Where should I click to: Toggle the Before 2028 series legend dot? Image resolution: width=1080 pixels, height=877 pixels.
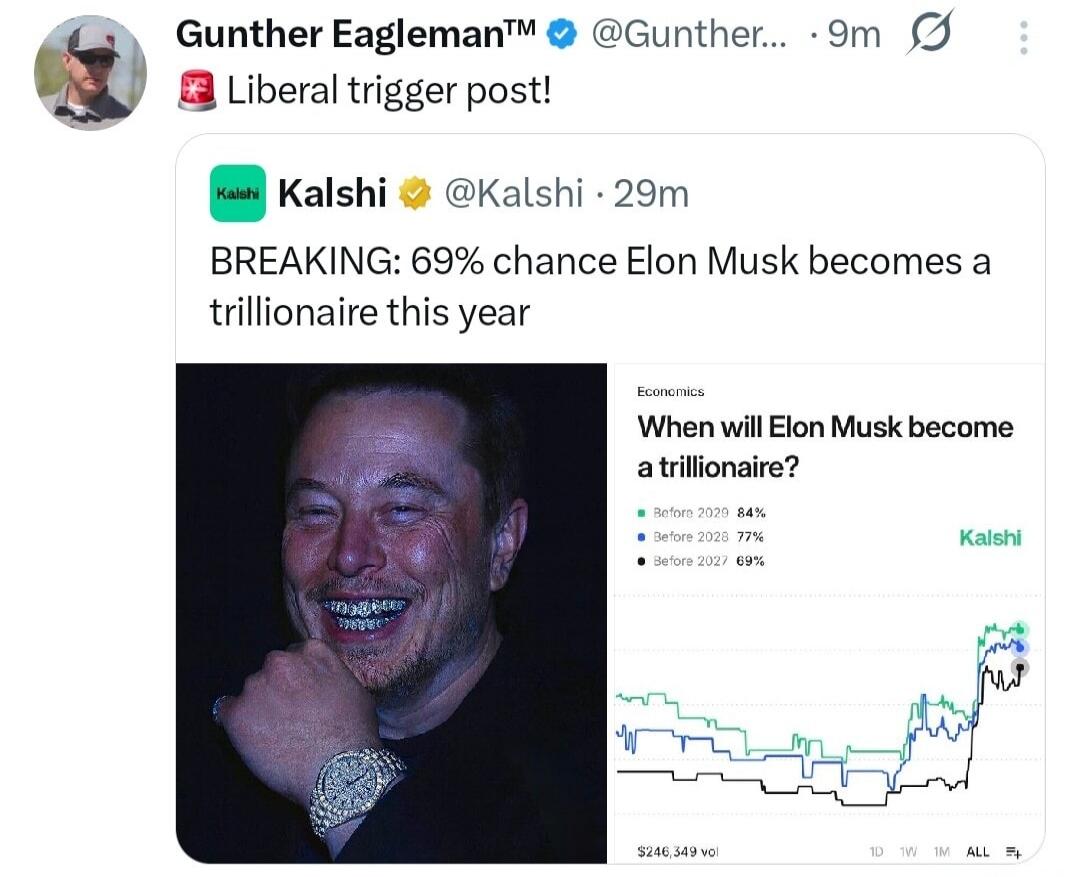click(640, 537)
